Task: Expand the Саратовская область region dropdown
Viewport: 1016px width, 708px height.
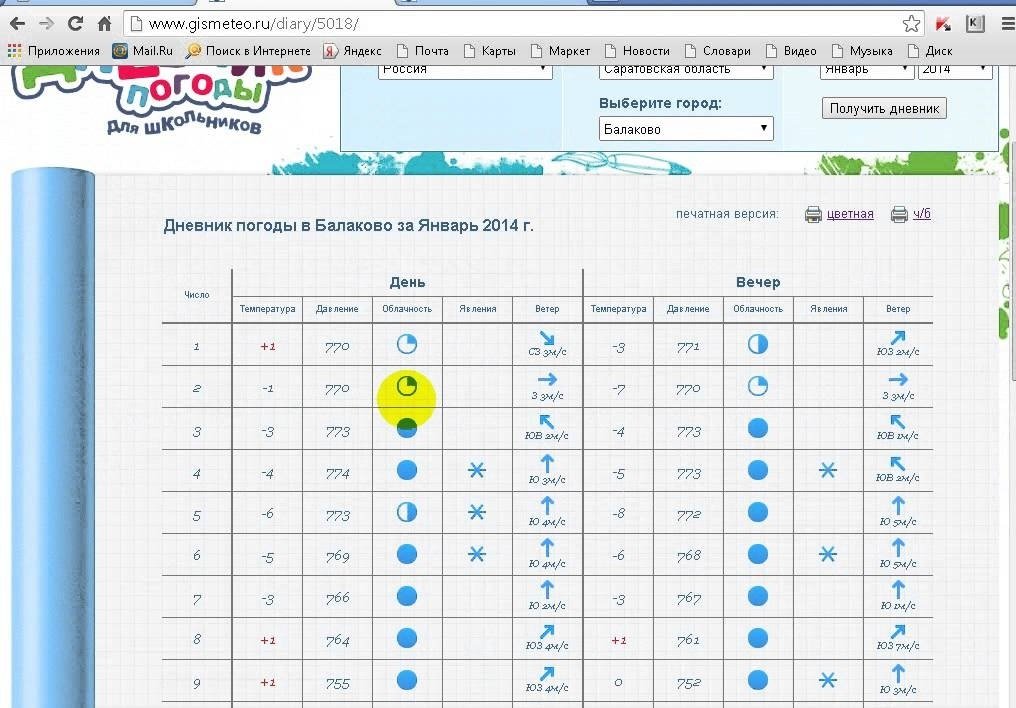Action: (686, 69)
